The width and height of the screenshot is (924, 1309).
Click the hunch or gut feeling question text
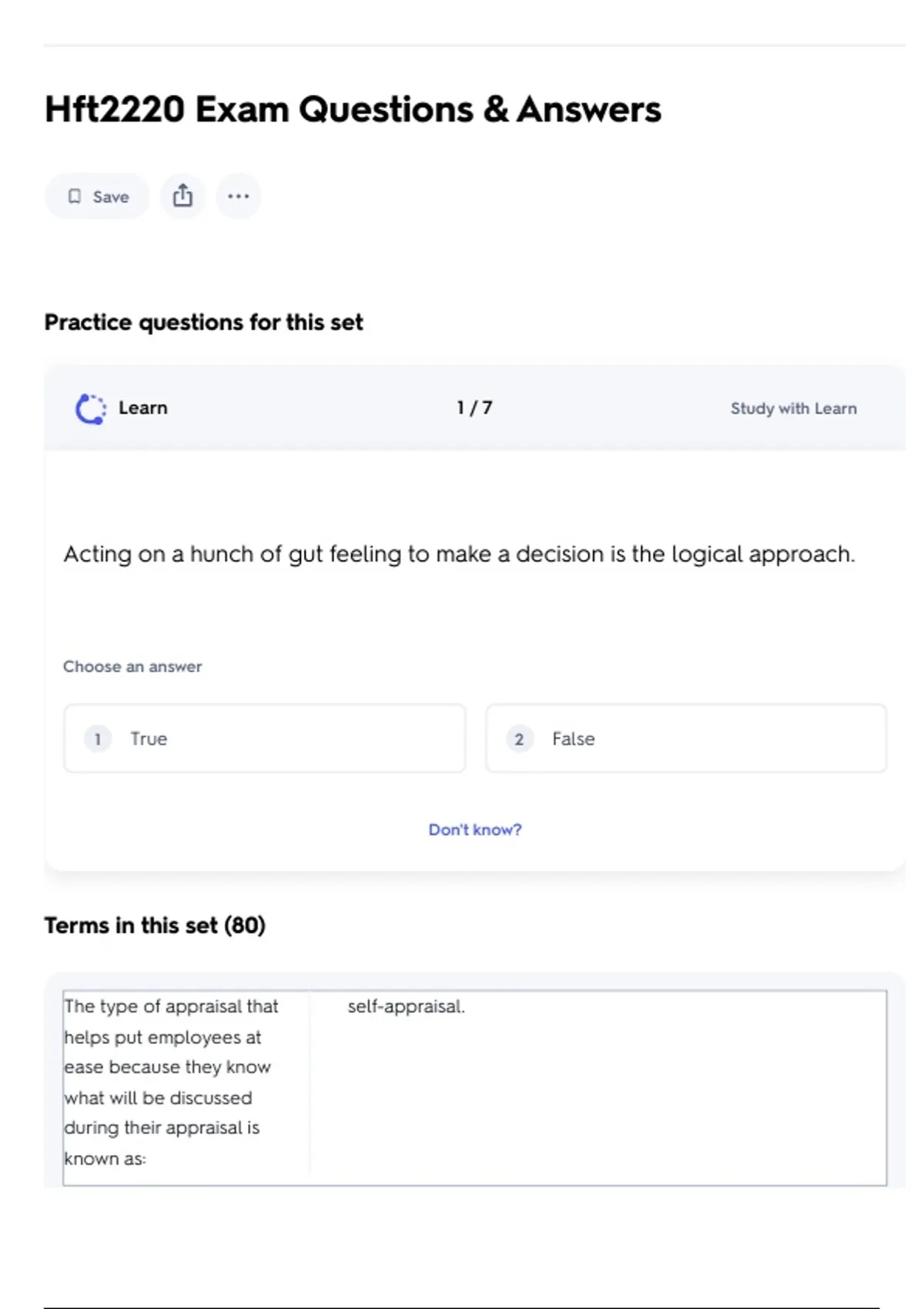459,554
